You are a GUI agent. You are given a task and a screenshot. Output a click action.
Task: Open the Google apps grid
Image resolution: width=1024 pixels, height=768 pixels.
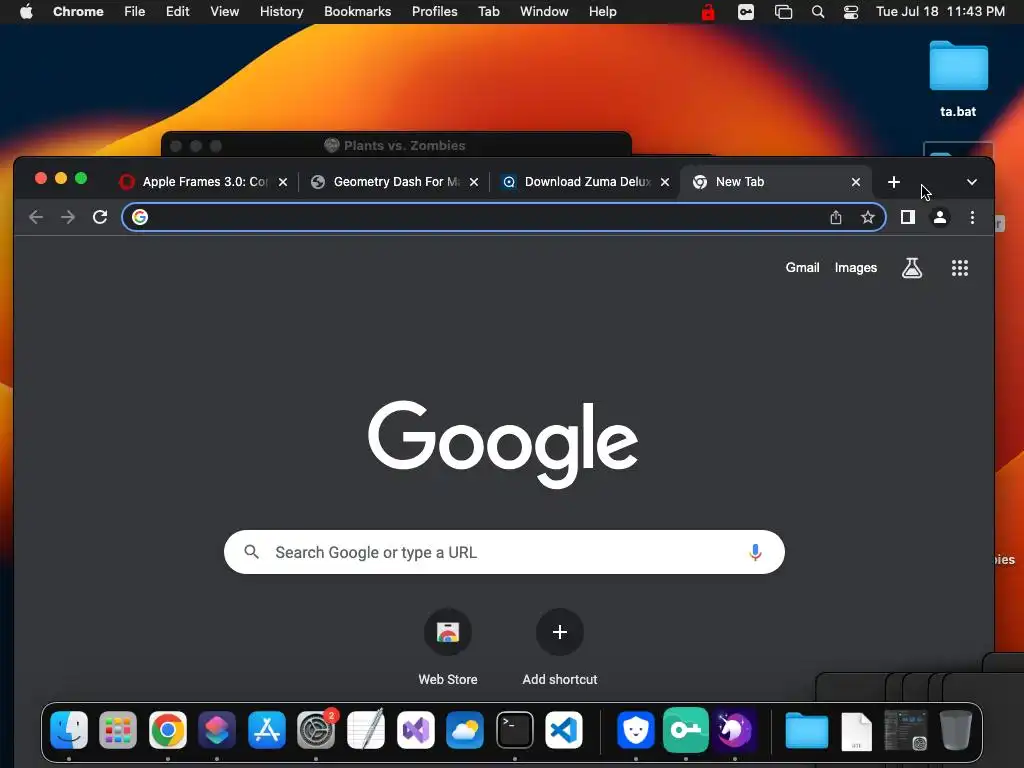pos(959,268)
